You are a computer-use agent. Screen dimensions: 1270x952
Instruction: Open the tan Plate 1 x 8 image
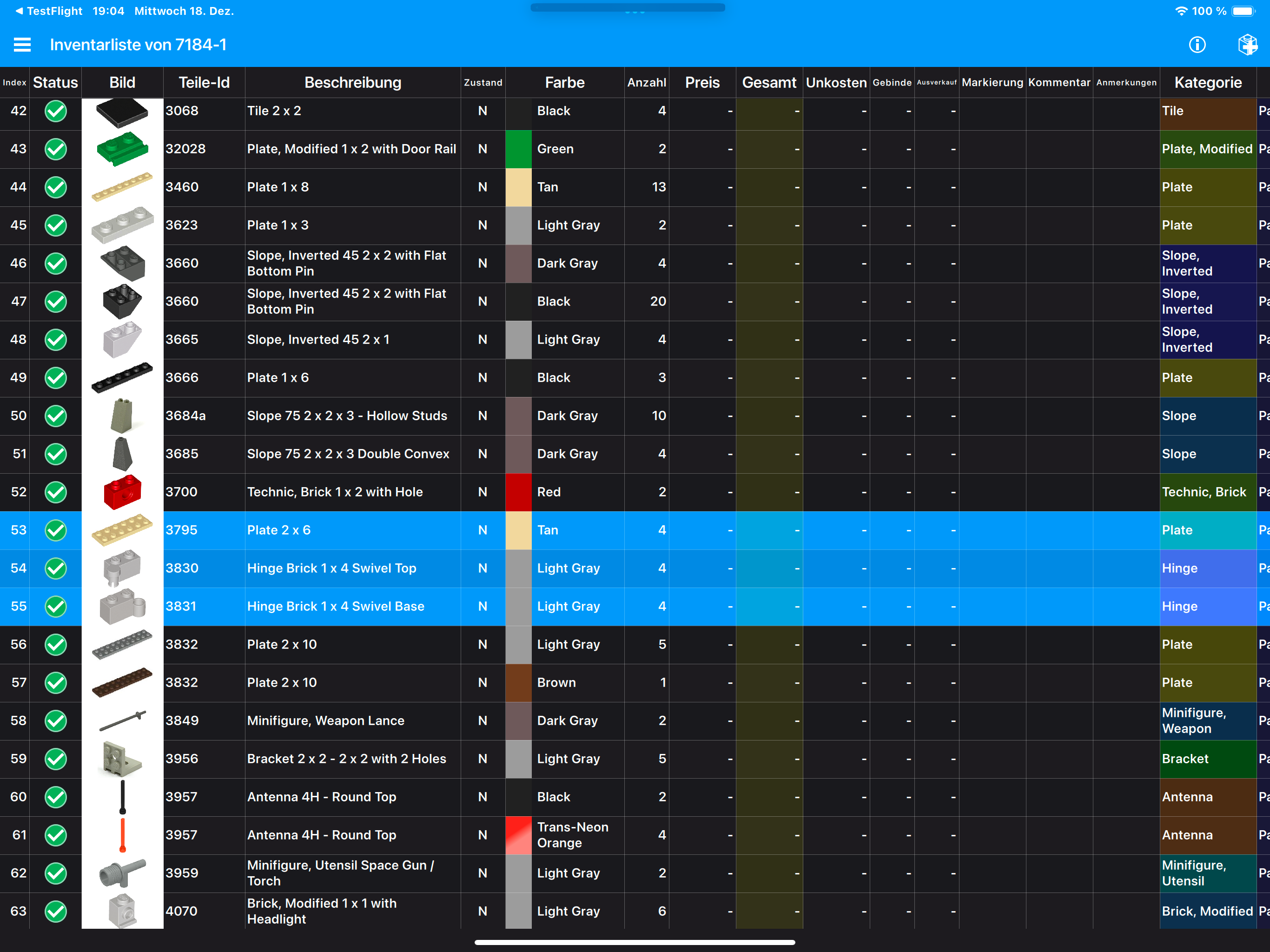click(122, 187)
